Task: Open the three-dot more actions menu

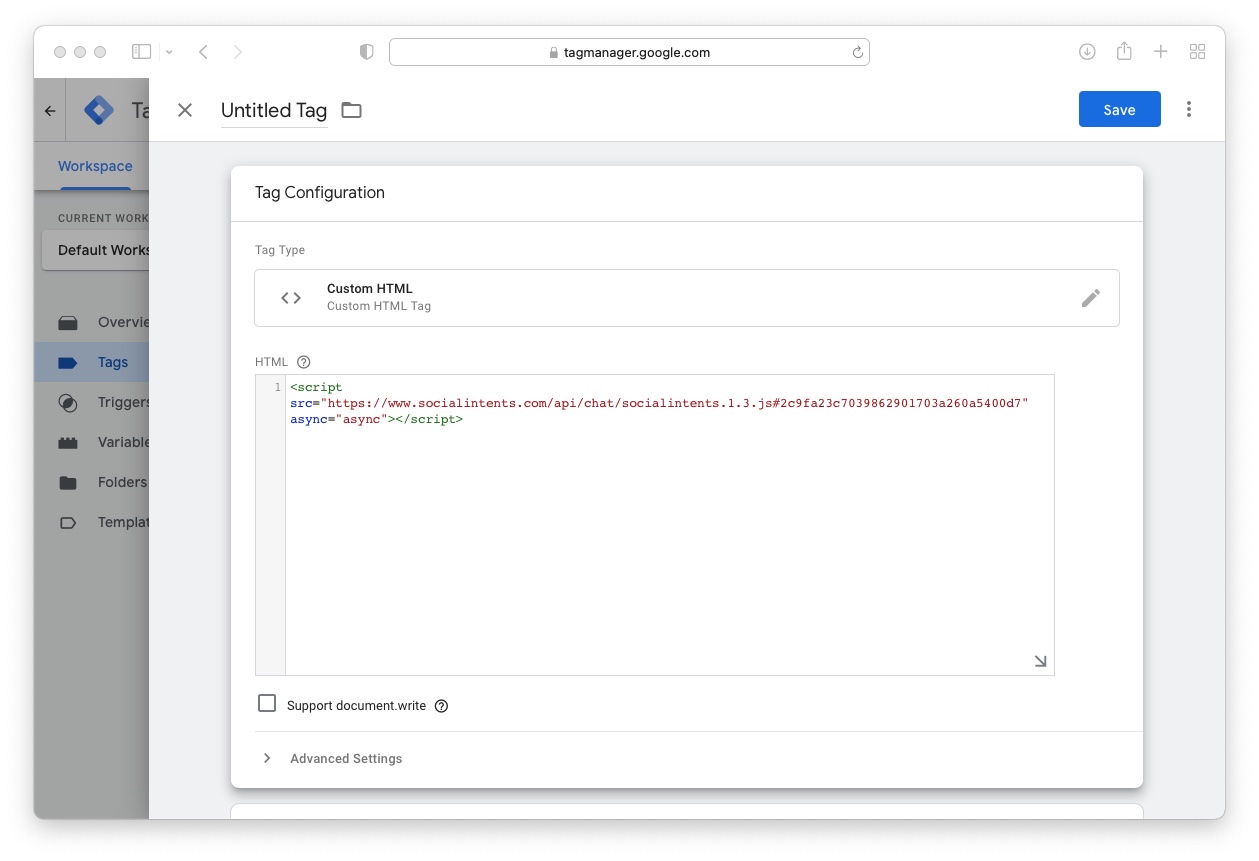Action: 1189,109
